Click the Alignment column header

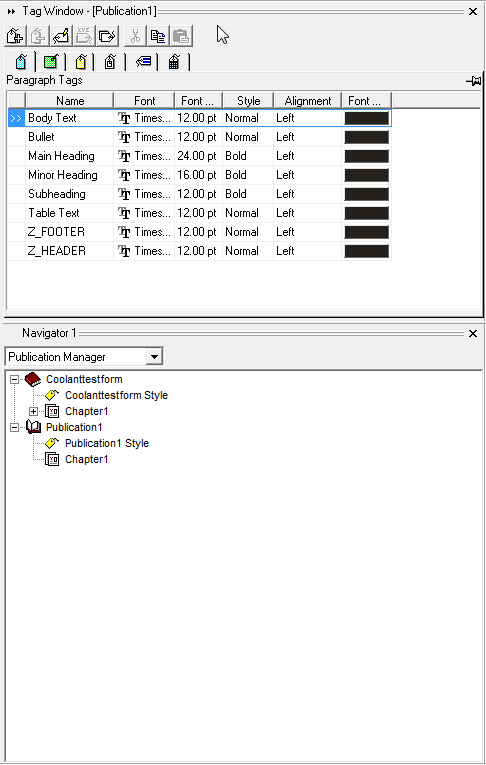[307, 101]
